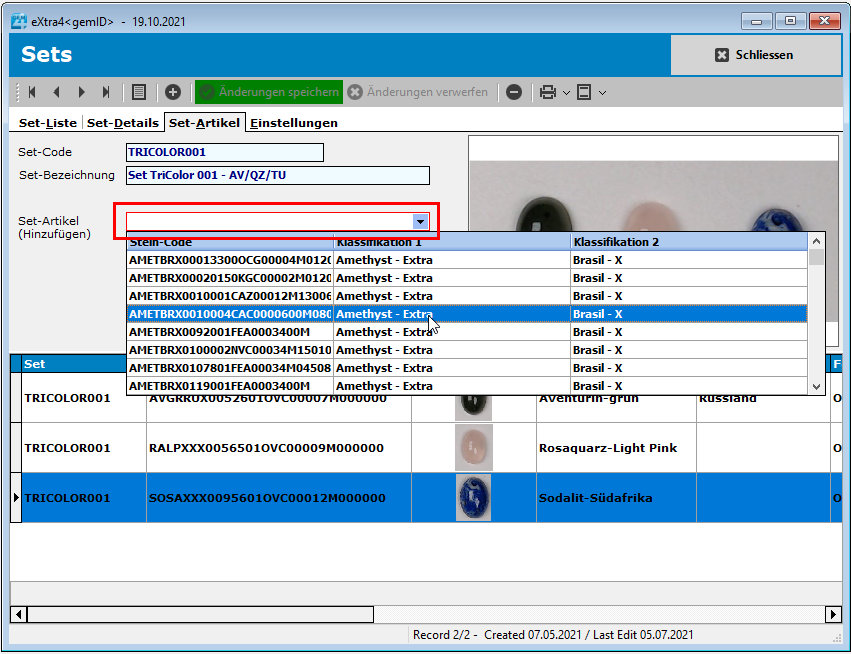Image resolution: width=851 pixels, height=654 pixels.
Task: Click into the Set-Bezeichnung field
Action: [277, 176]
